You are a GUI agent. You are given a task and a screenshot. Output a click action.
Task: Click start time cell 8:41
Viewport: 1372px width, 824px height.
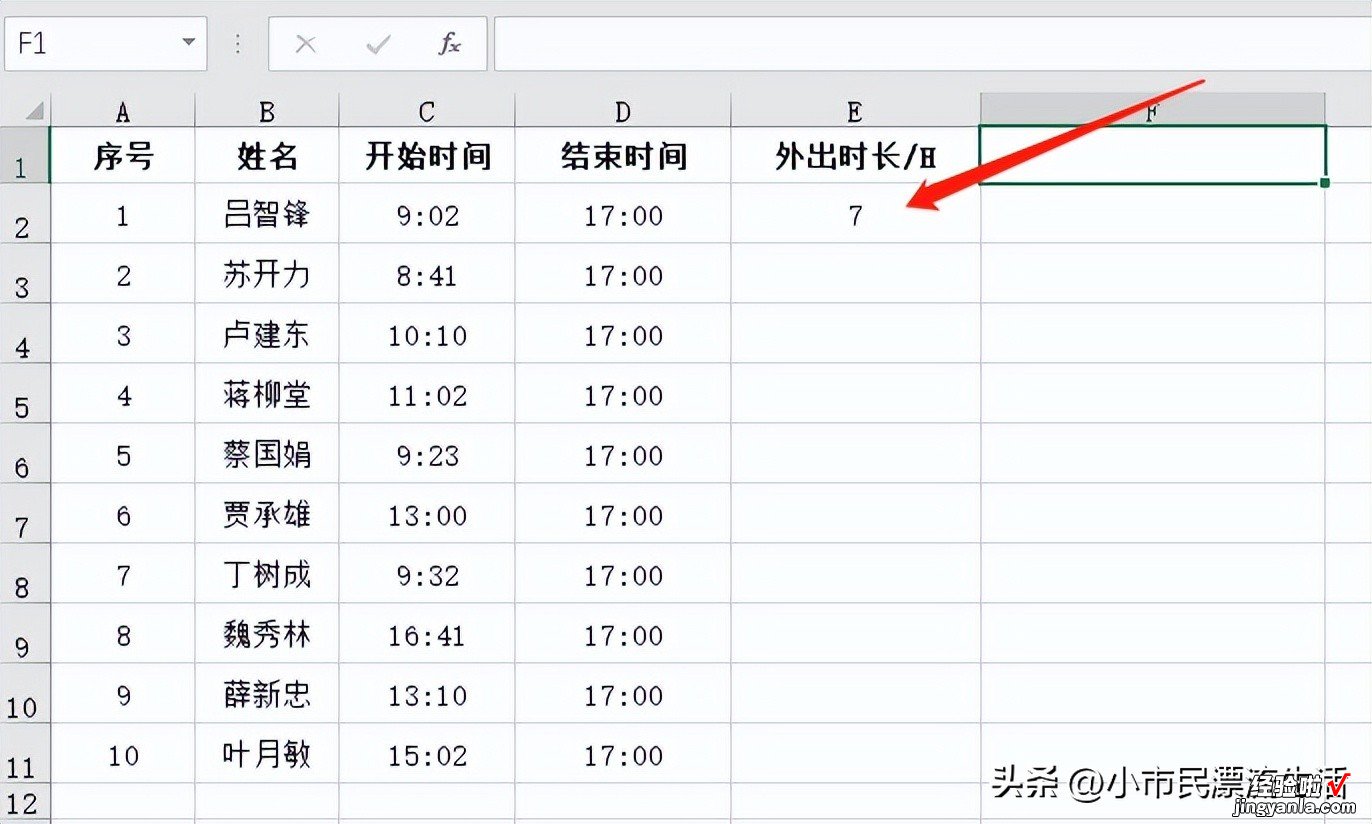(427, 274)
